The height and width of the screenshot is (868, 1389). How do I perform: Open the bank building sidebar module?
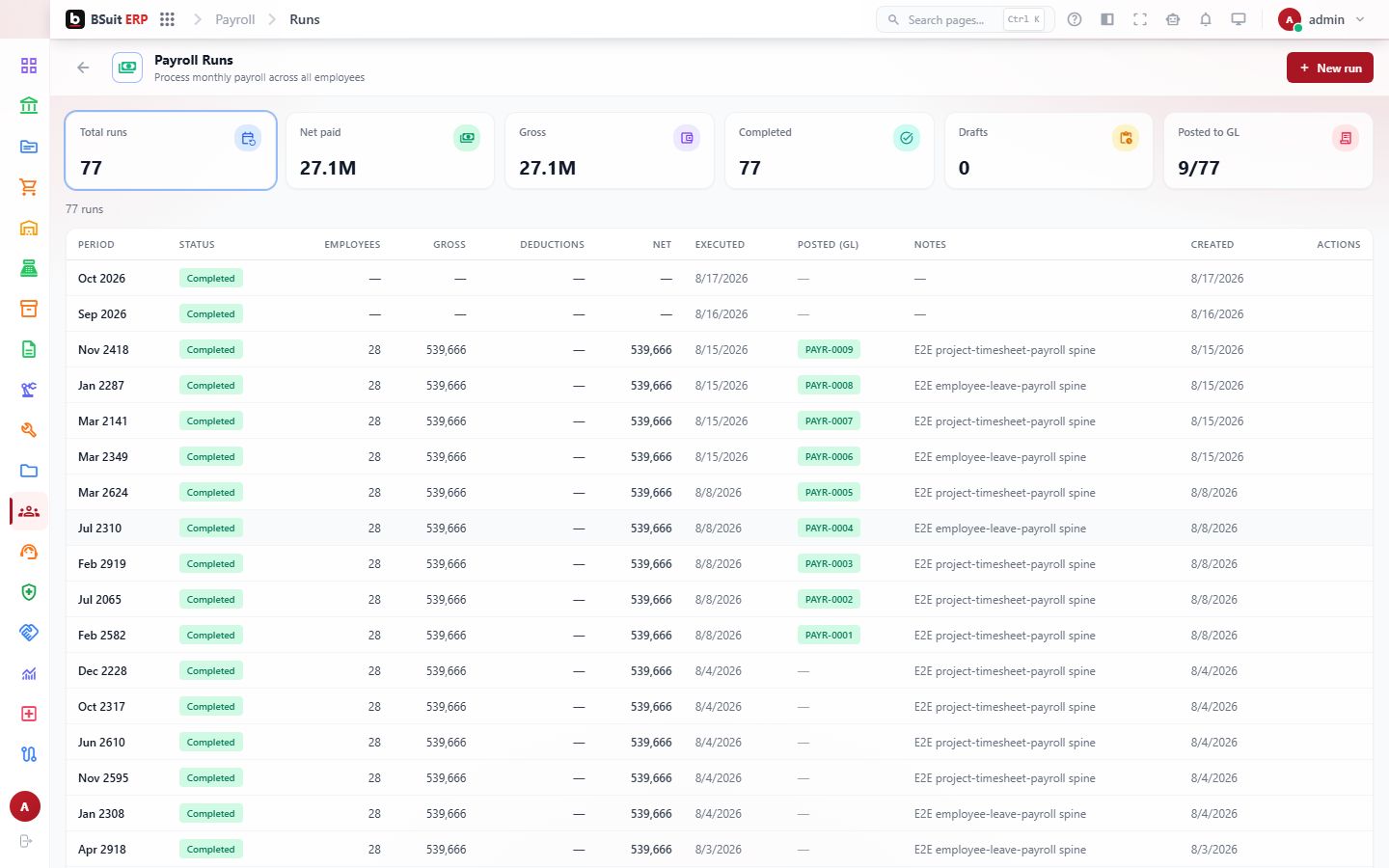(29, 106)
